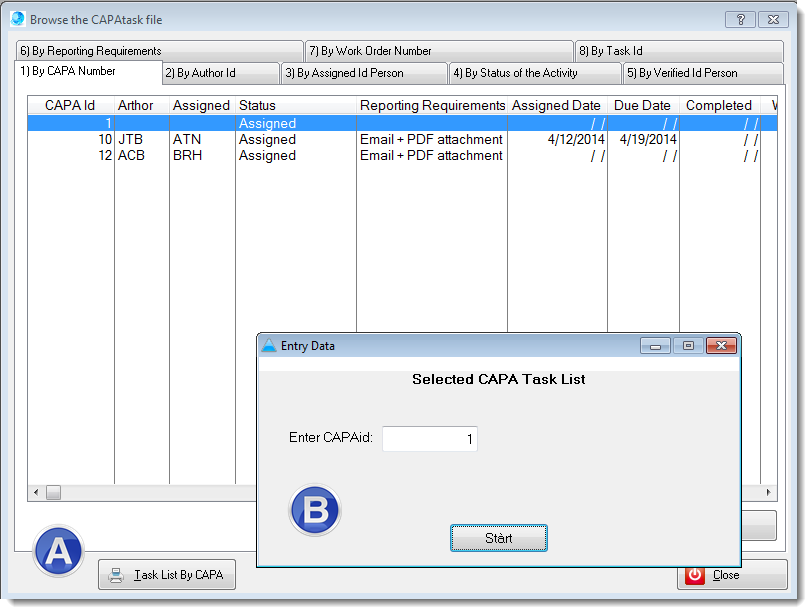Click the red power icon on Close button
Image resolution: width=812 pixels, height=614 pixels.
695,575
